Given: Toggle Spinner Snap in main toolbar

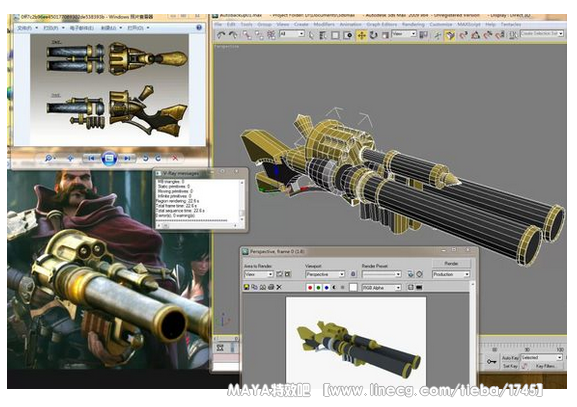Looking at the screenshot, I should [500, 35].
